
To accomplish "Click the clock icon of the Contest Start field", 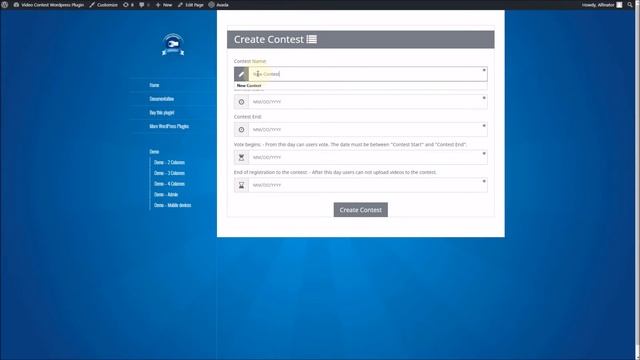I will pos(241,102).
